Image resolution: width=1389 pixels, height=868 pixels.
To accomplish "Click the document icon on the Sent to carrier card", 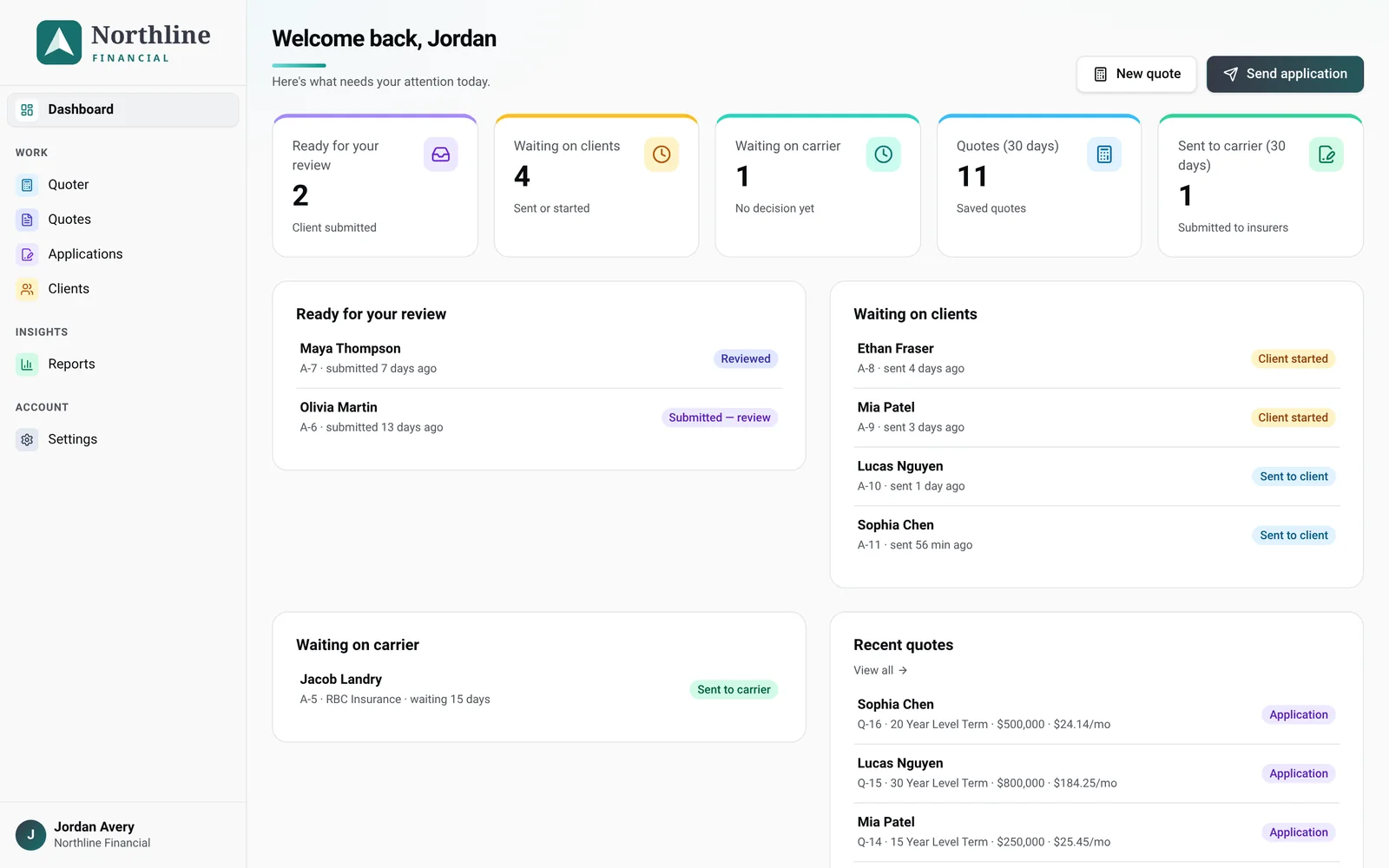I will 1326,155.
